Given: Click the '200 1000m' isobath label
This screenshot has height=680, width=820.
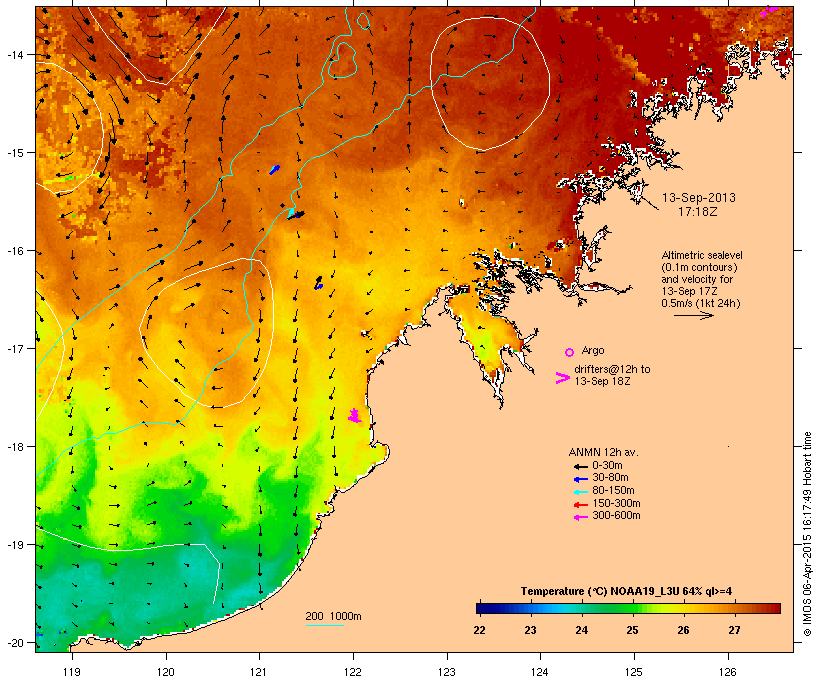Looking at the screenshot, I should tap(333, 616).
